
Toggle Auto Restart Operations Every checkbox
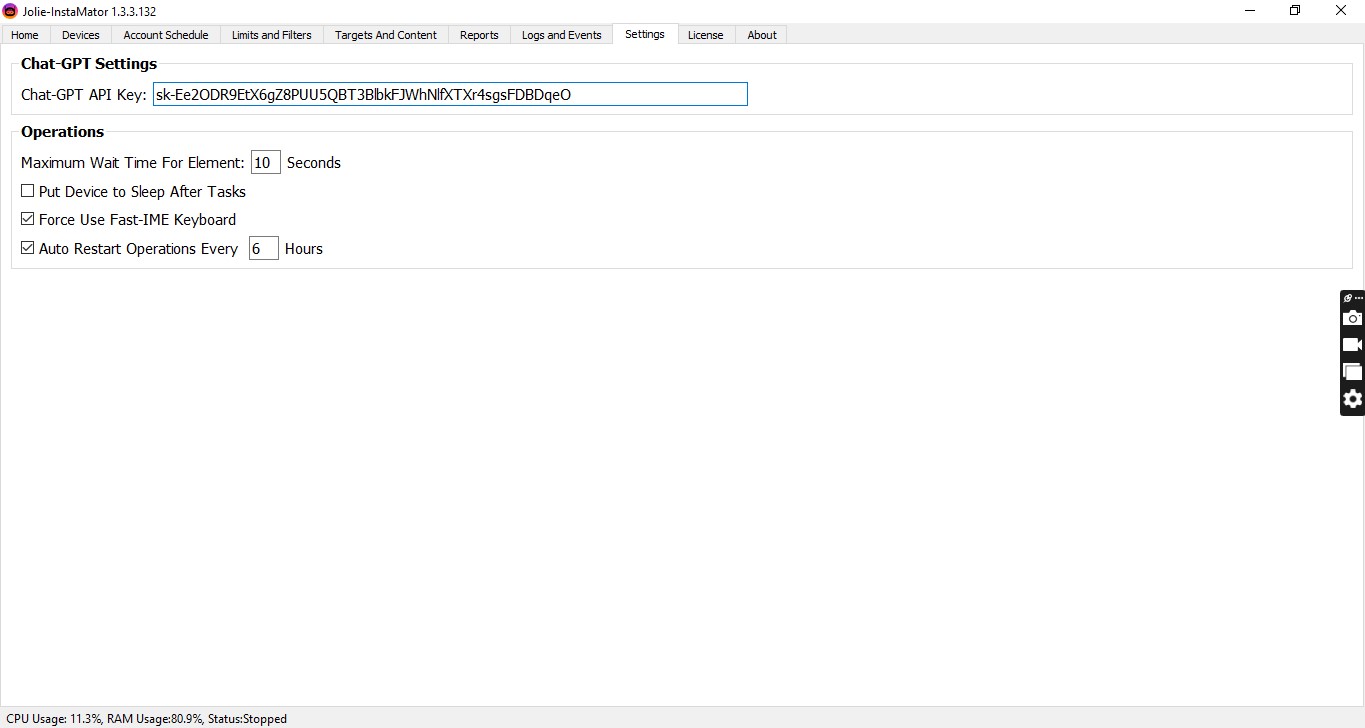[x=28, y=248]
